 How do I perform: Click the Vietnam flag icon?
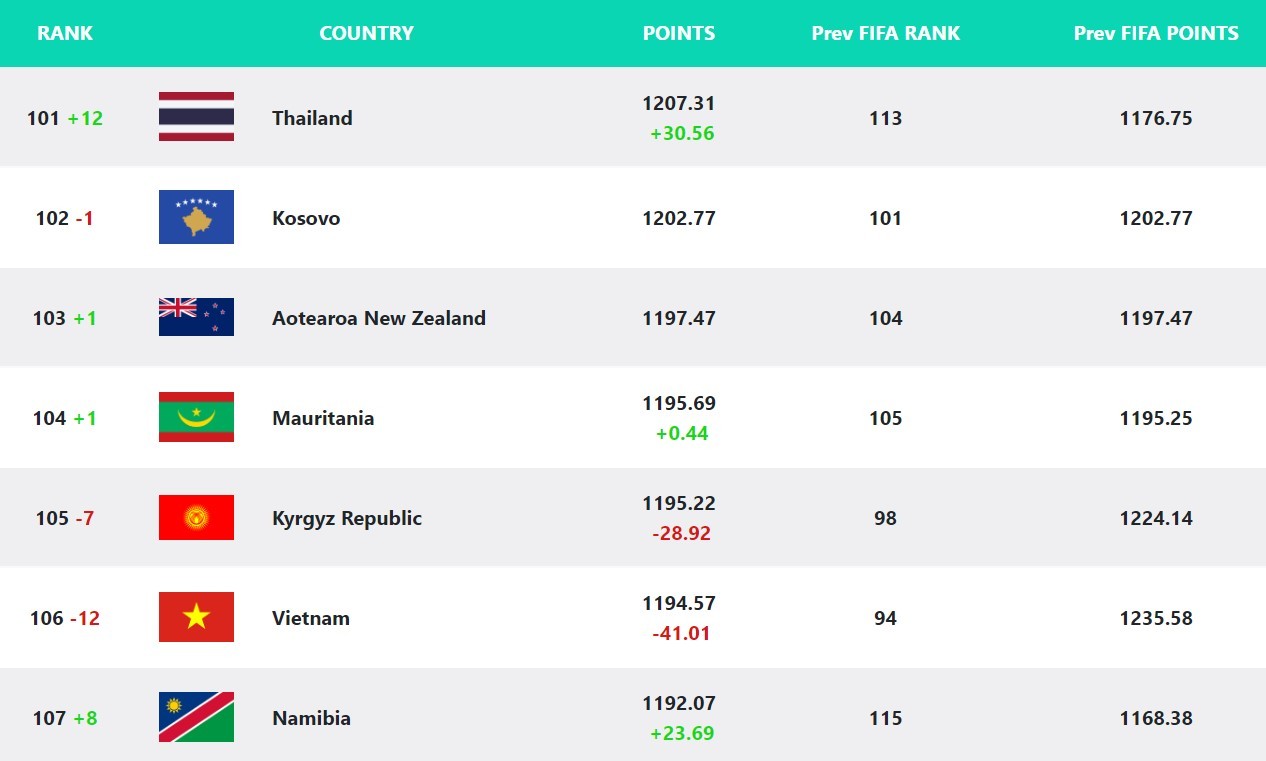point(196,617)
